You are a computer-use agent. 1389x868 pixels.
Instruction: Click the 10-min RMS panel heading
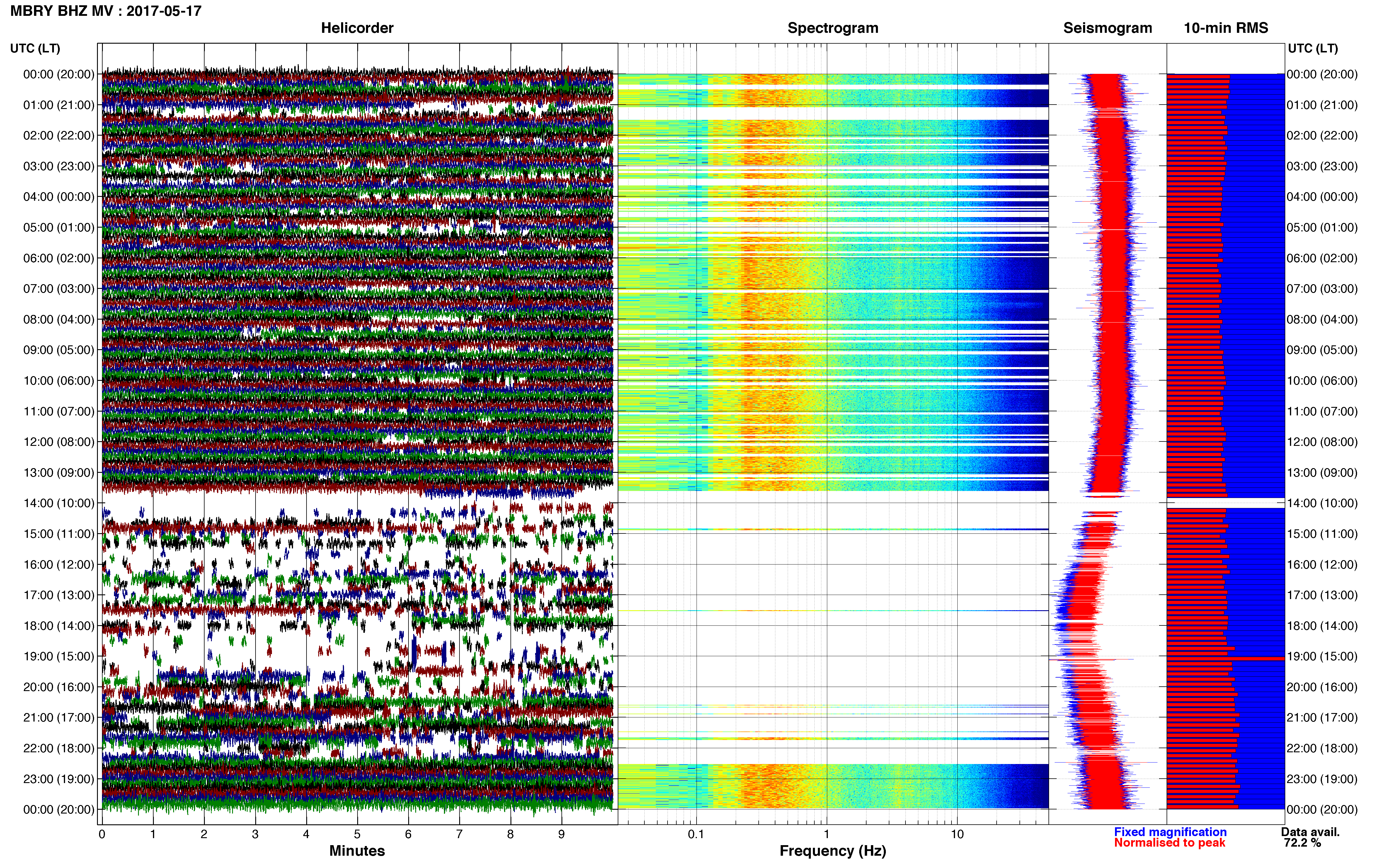[x=1226, y=28]
